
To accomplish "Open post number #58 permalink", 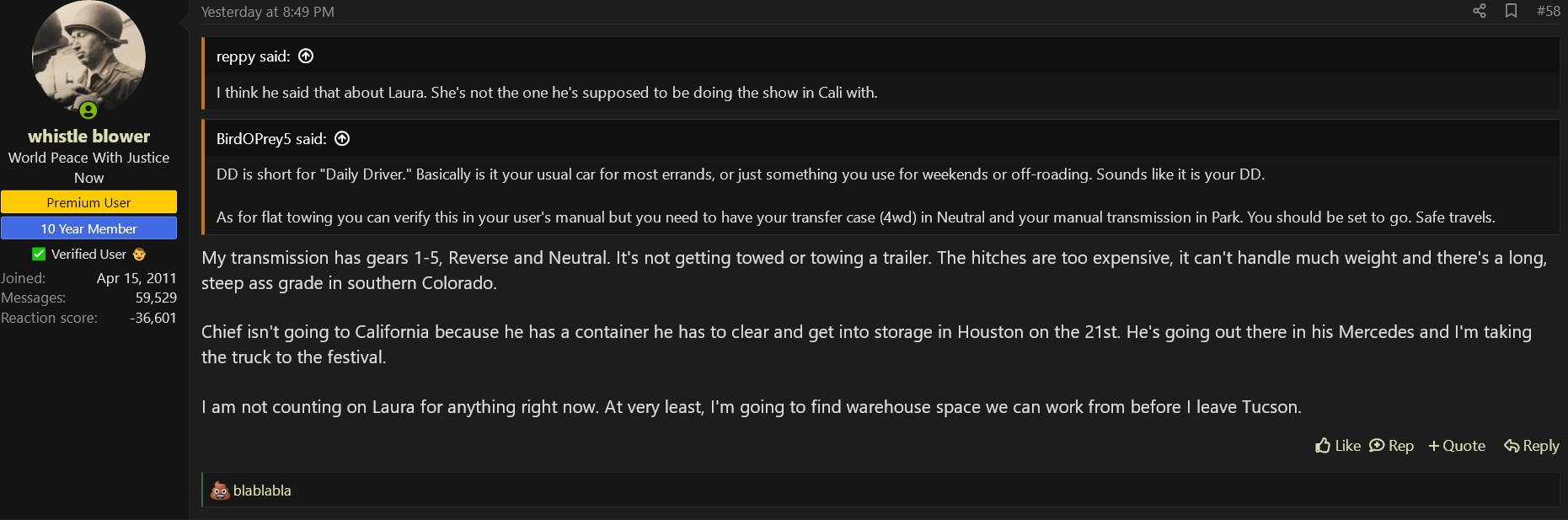I will [x=1549, y=11].
